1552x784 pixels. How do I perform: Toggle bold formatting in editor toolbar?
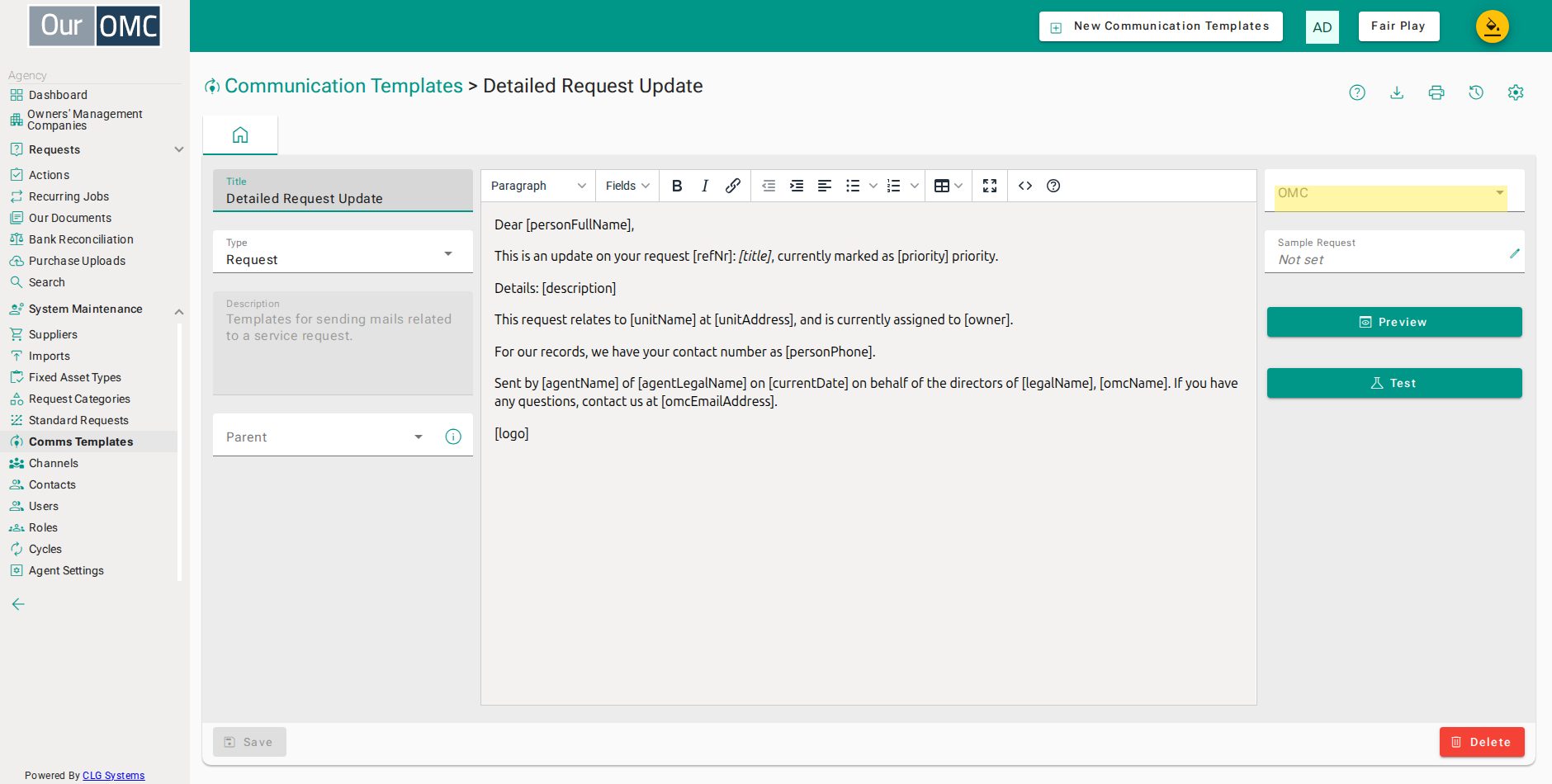pos(677,186)
